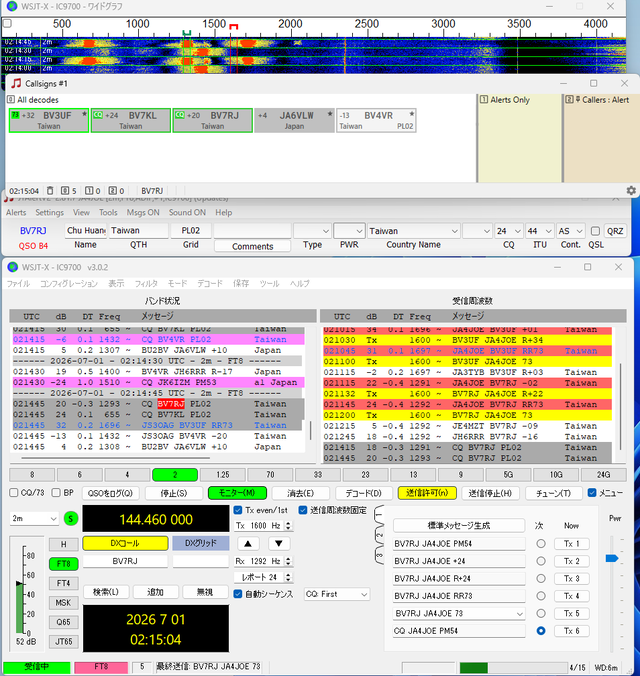Select the BV3UF callsign tile

pos(49,120)
